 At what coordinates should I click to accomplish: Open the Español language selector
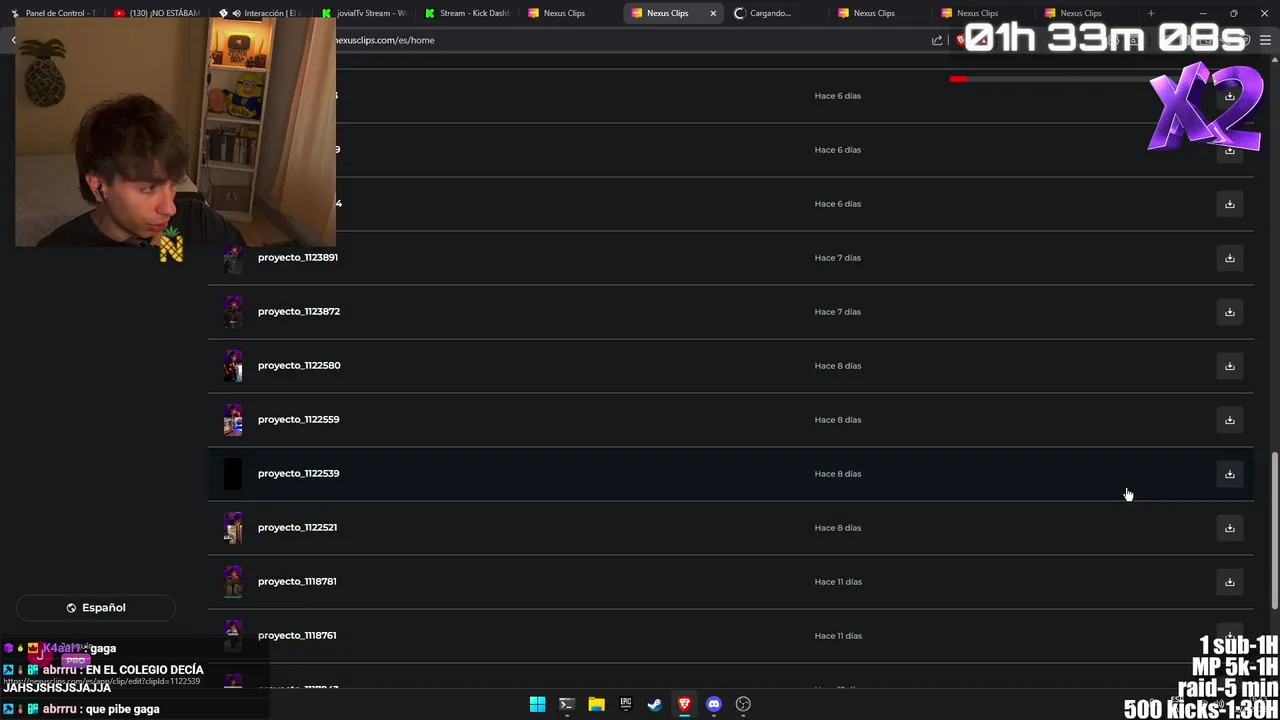pyautogui.click(x=96, y=608)
